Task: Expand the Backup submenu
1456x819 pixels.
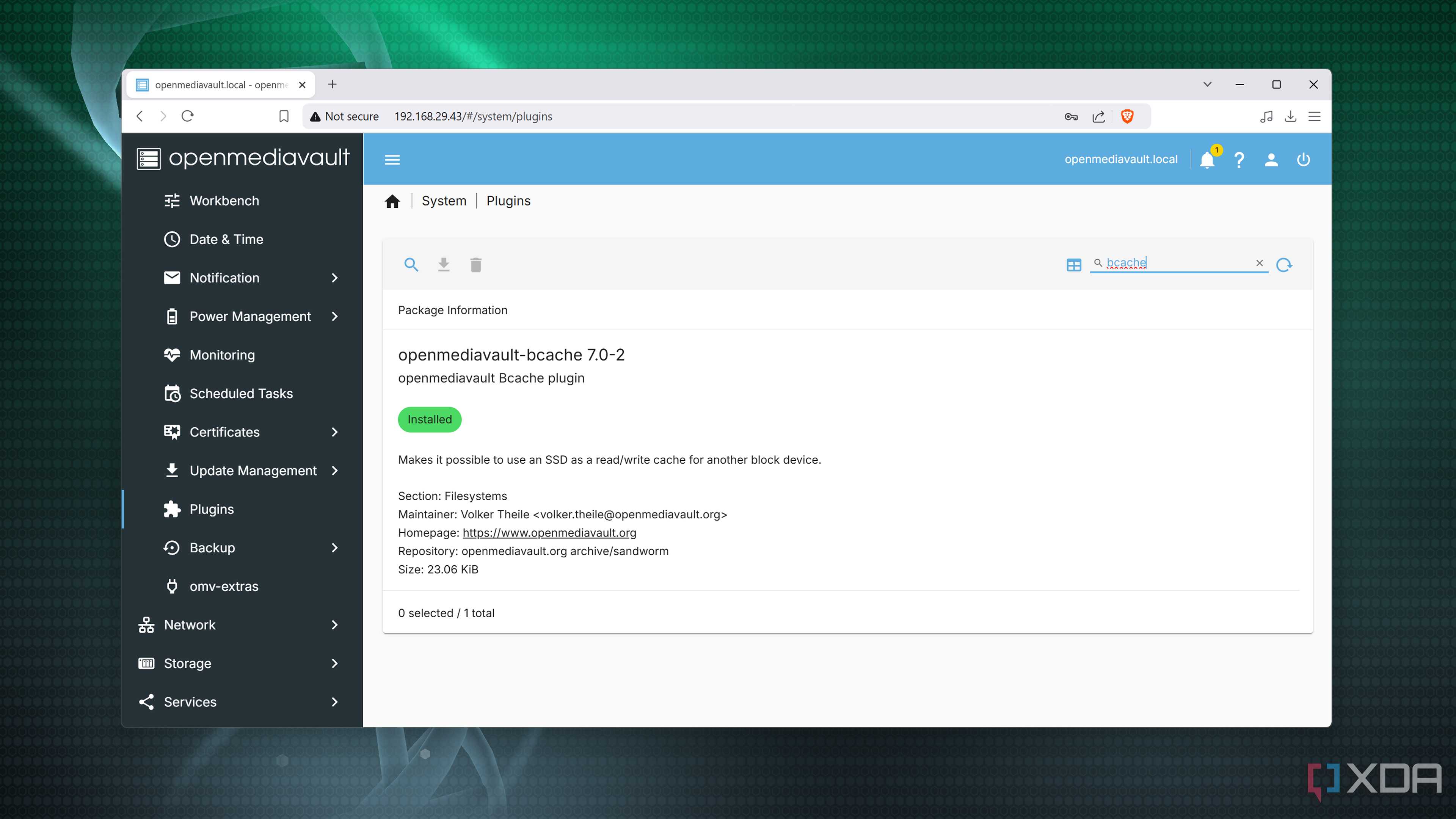Action: 243,547
